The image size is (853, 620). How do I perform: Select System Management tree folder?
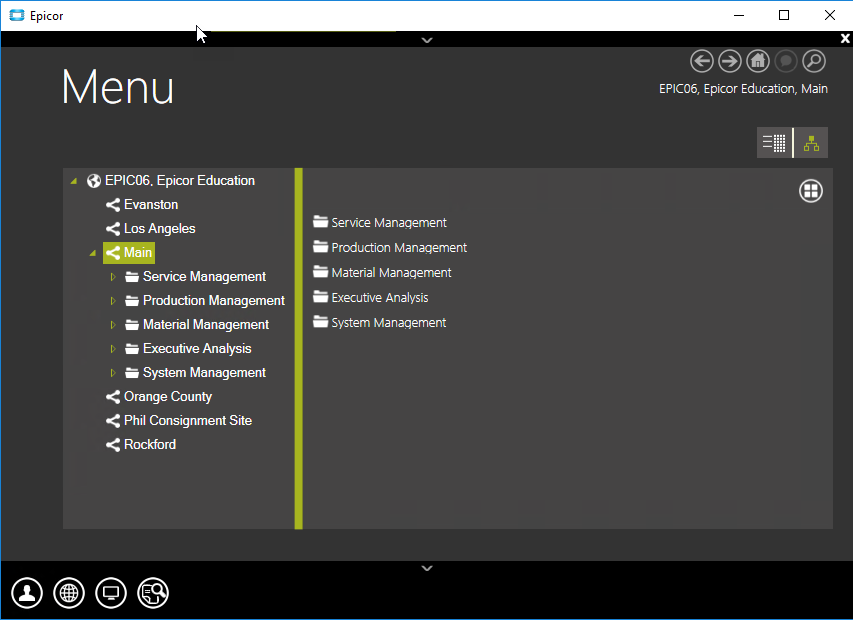195,373
